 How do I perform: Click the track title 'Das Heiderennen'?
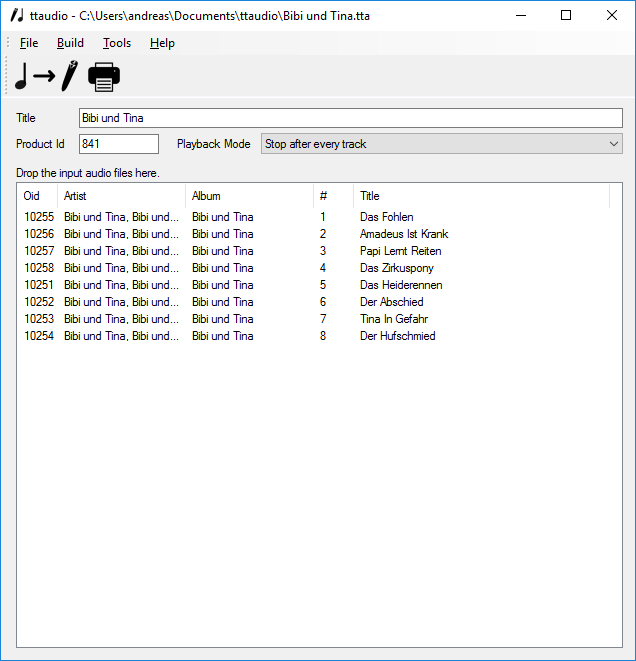tap(401, 285)
